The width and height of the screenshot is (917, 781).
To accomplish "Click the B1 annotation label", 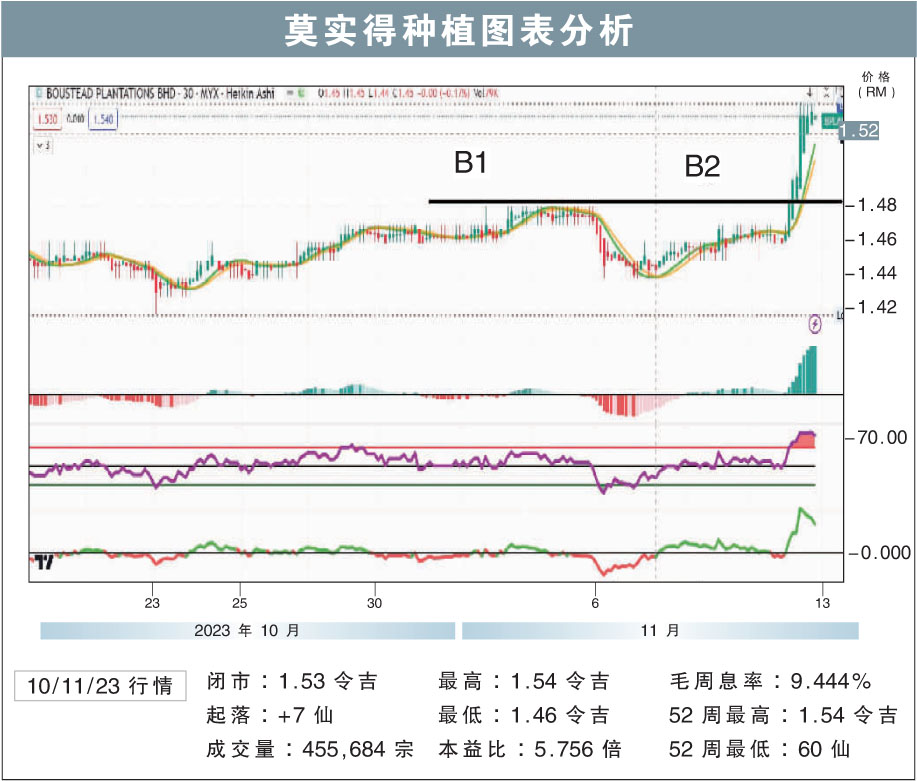I will point(470,163).
